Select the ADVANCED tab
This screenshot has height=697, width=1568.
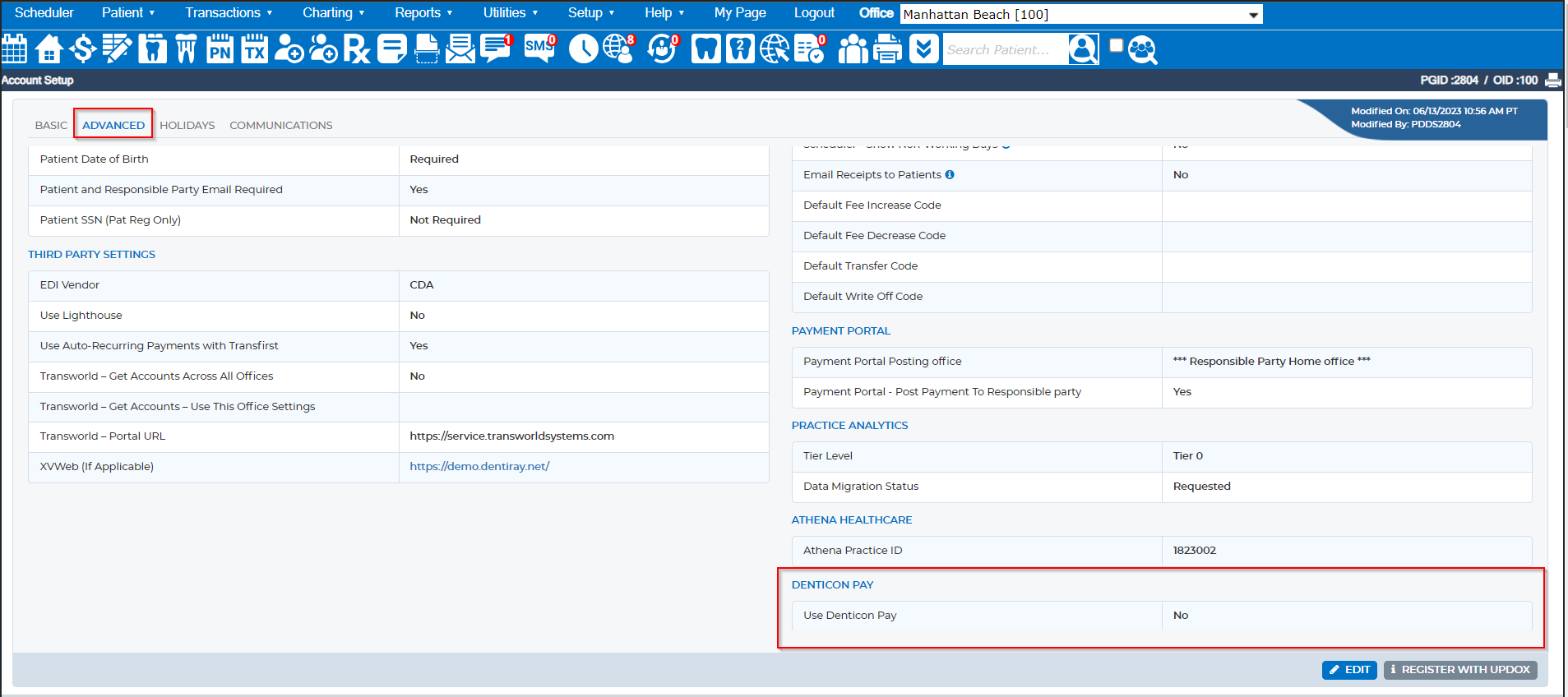(113, 125)
